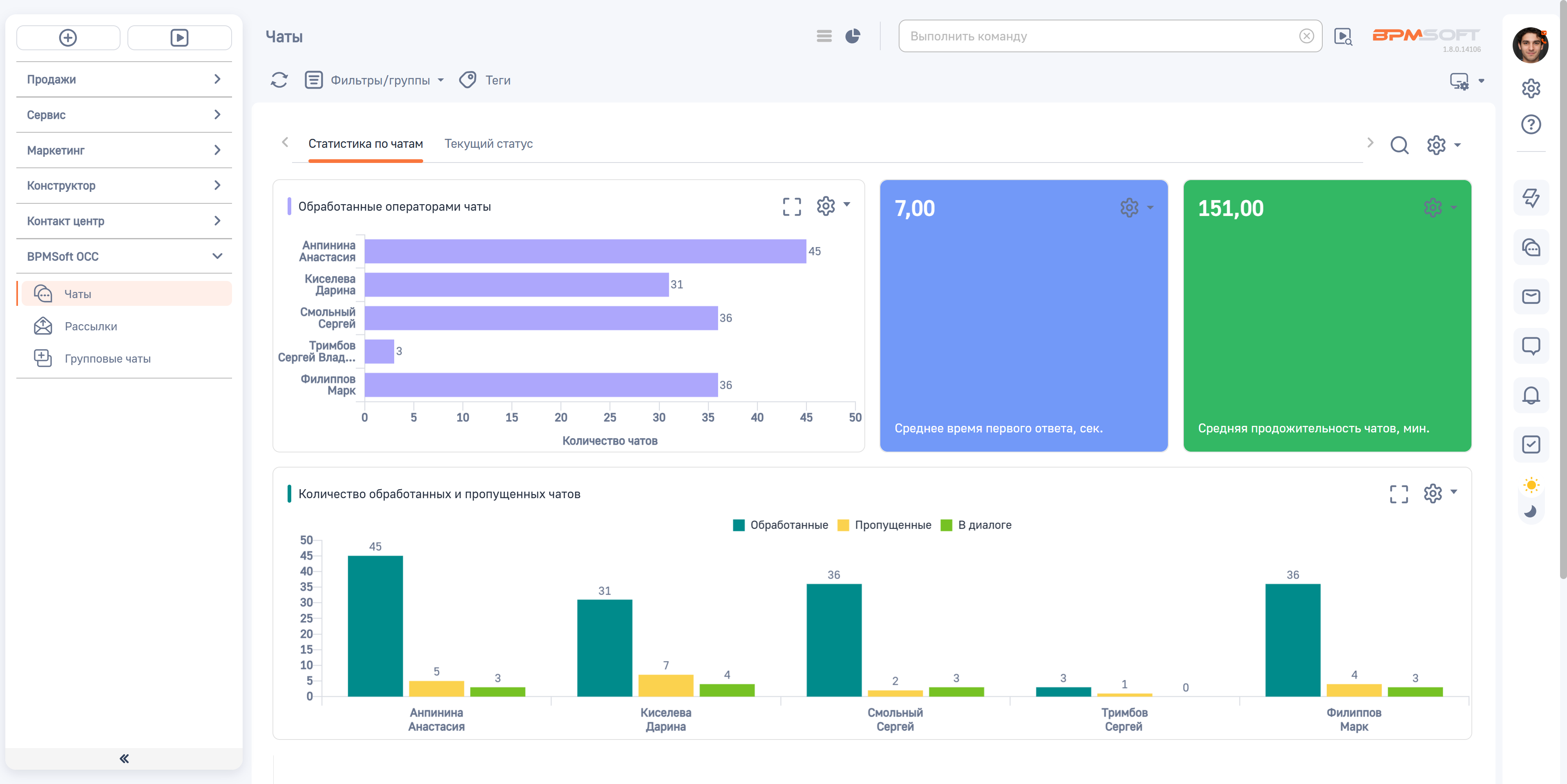Enable light theme sun toggle
Image resolution: width=1567 pixels, height=784 pixels.
click(x=1531, y=485)
